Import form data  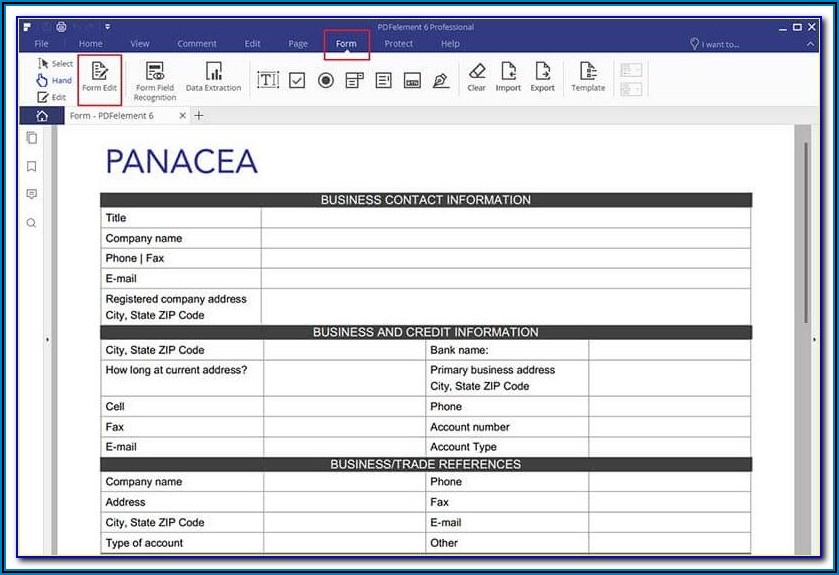point(508,77)
